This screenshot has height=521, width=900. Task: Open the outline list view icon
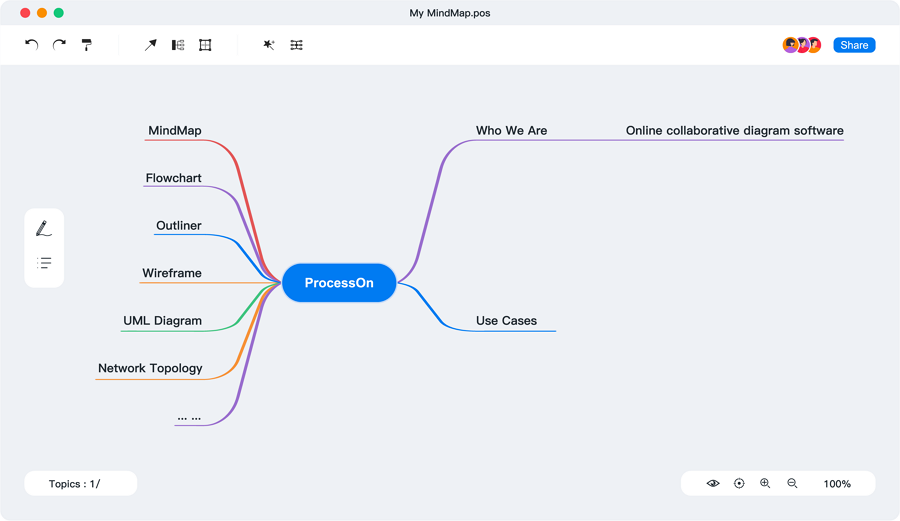[x=44, y=263]
